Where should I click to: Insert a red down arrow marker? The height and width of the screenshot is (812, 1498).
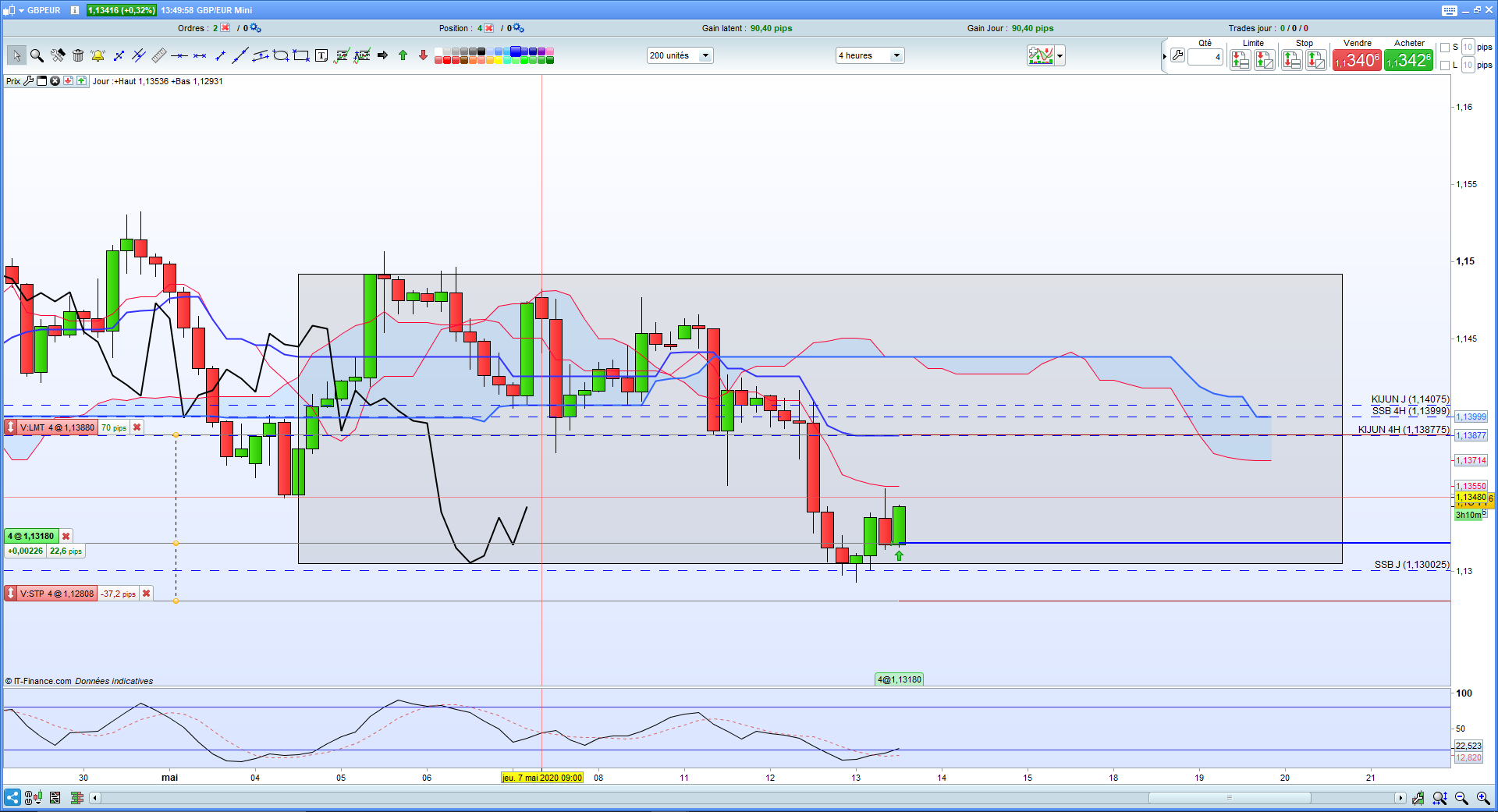click(423, 55)
